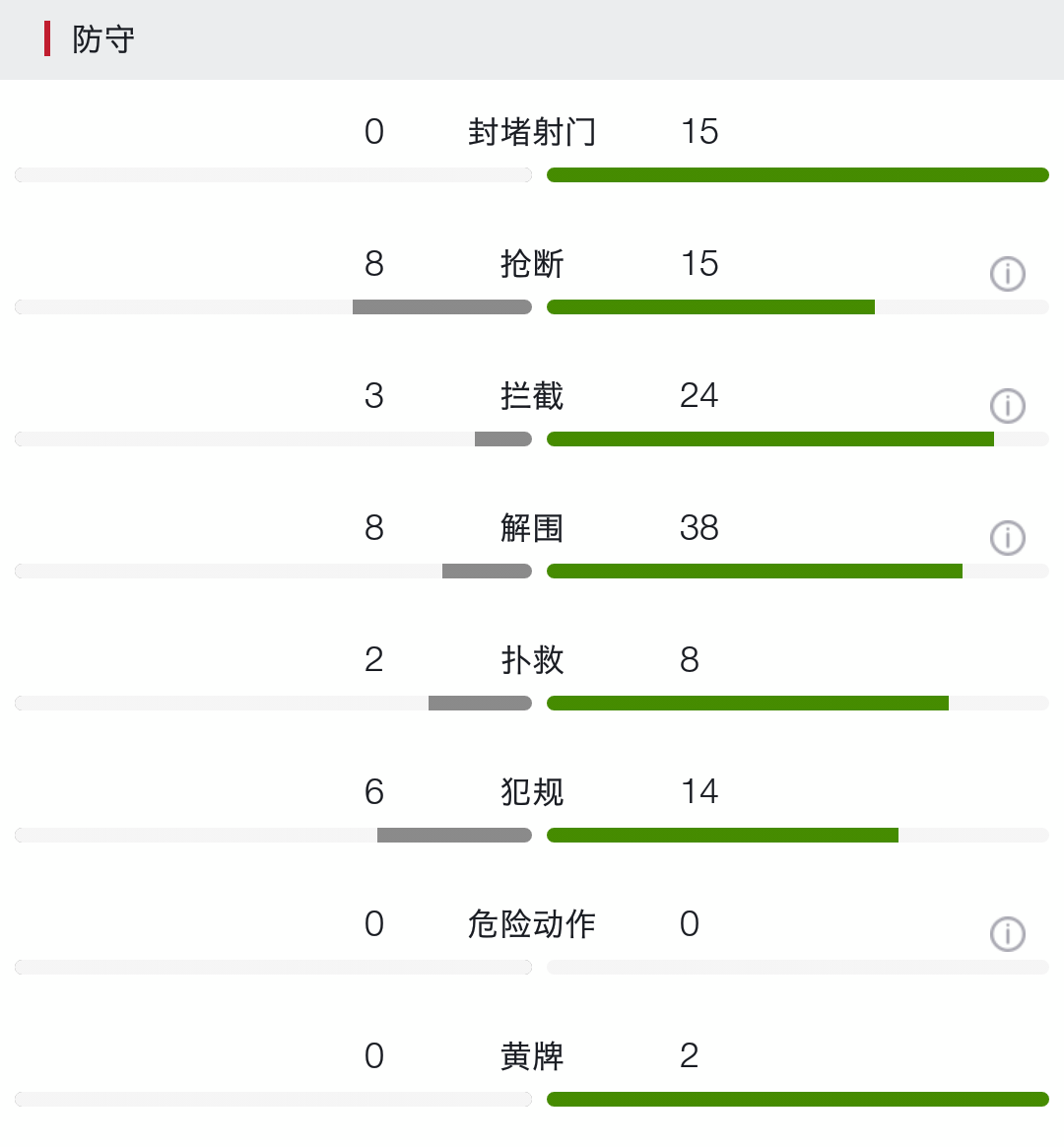This screenshot has height=1147, width=1064.
Task: Click the 抢断 stat label
Action: tap(532, 264)
